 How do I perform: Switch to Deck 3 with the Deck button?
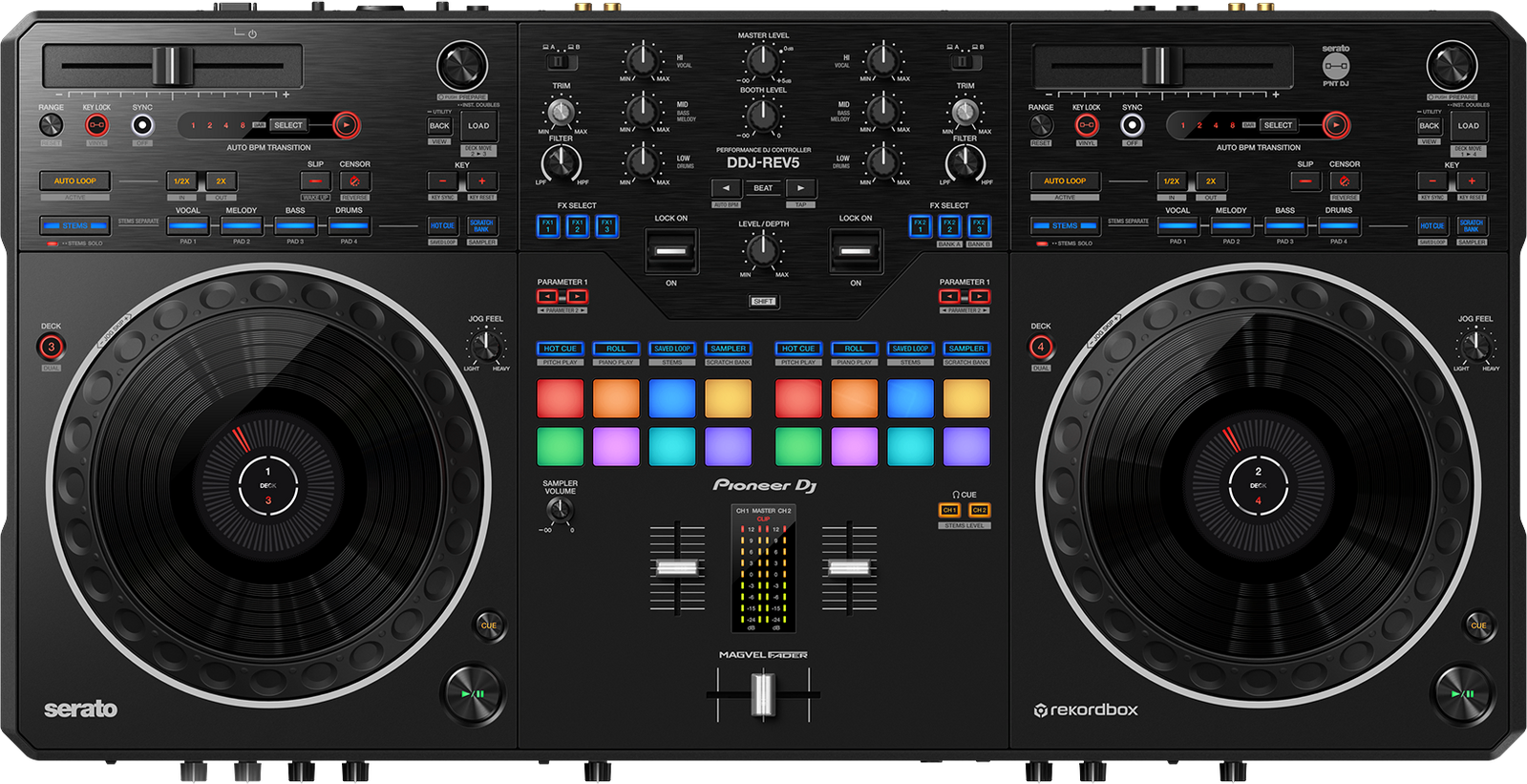tap(52, 347)
